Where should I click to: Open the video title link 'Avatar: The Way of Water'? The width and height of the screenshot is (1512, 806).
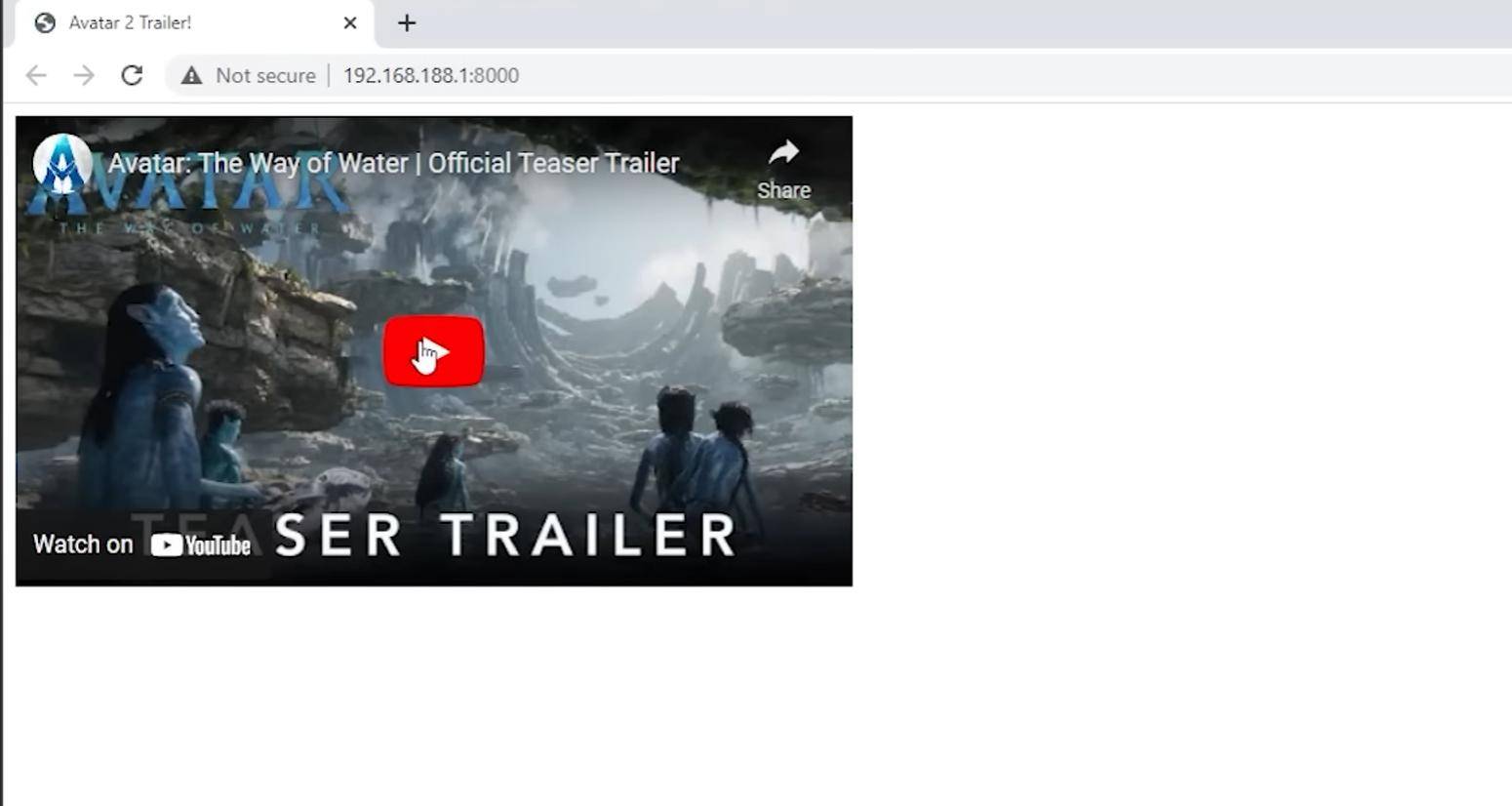tap(393, 163)
